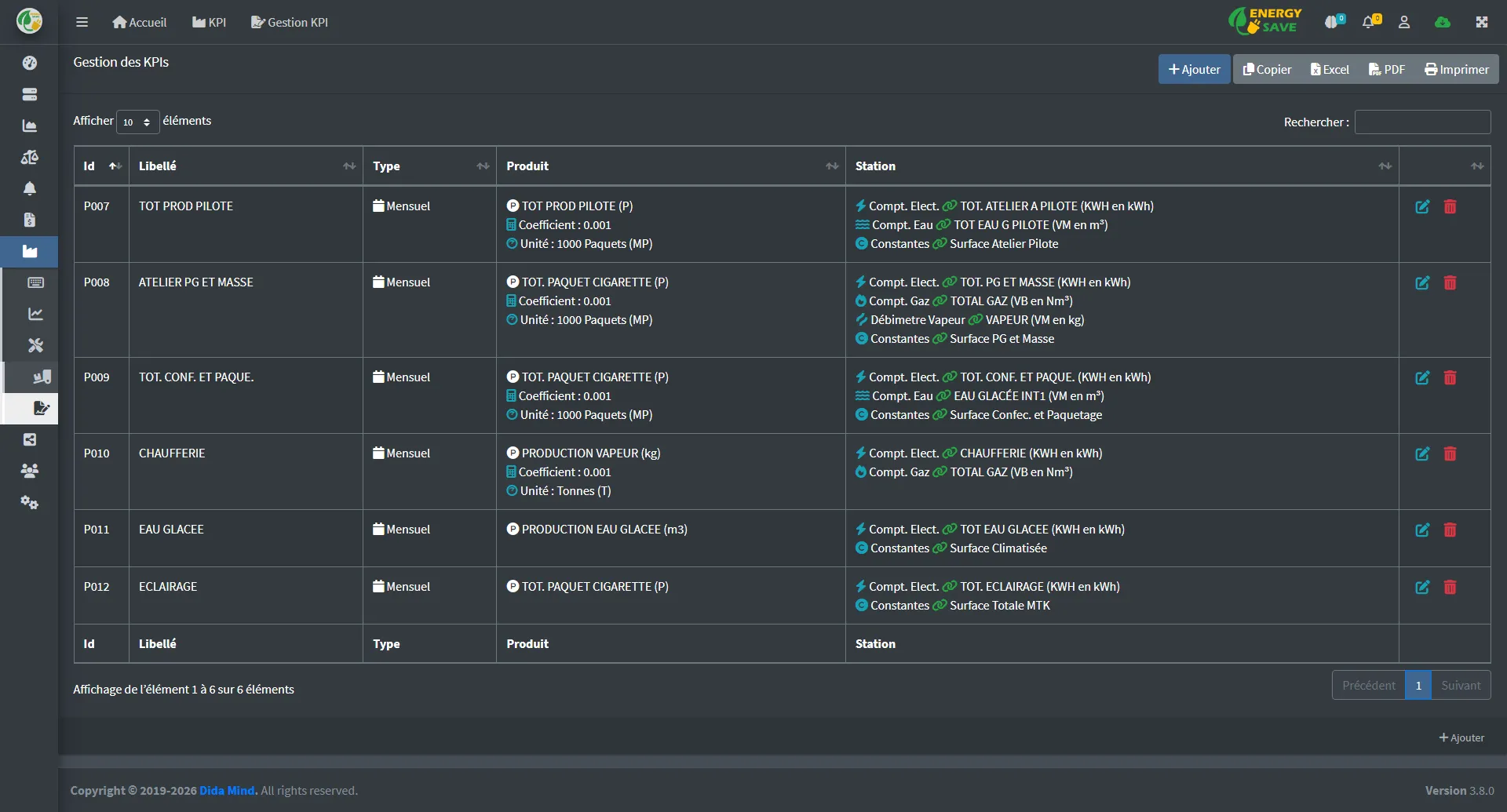Sort table by Type column header
The height and width of the screenshot is (812, 1507).
point(429,166)
